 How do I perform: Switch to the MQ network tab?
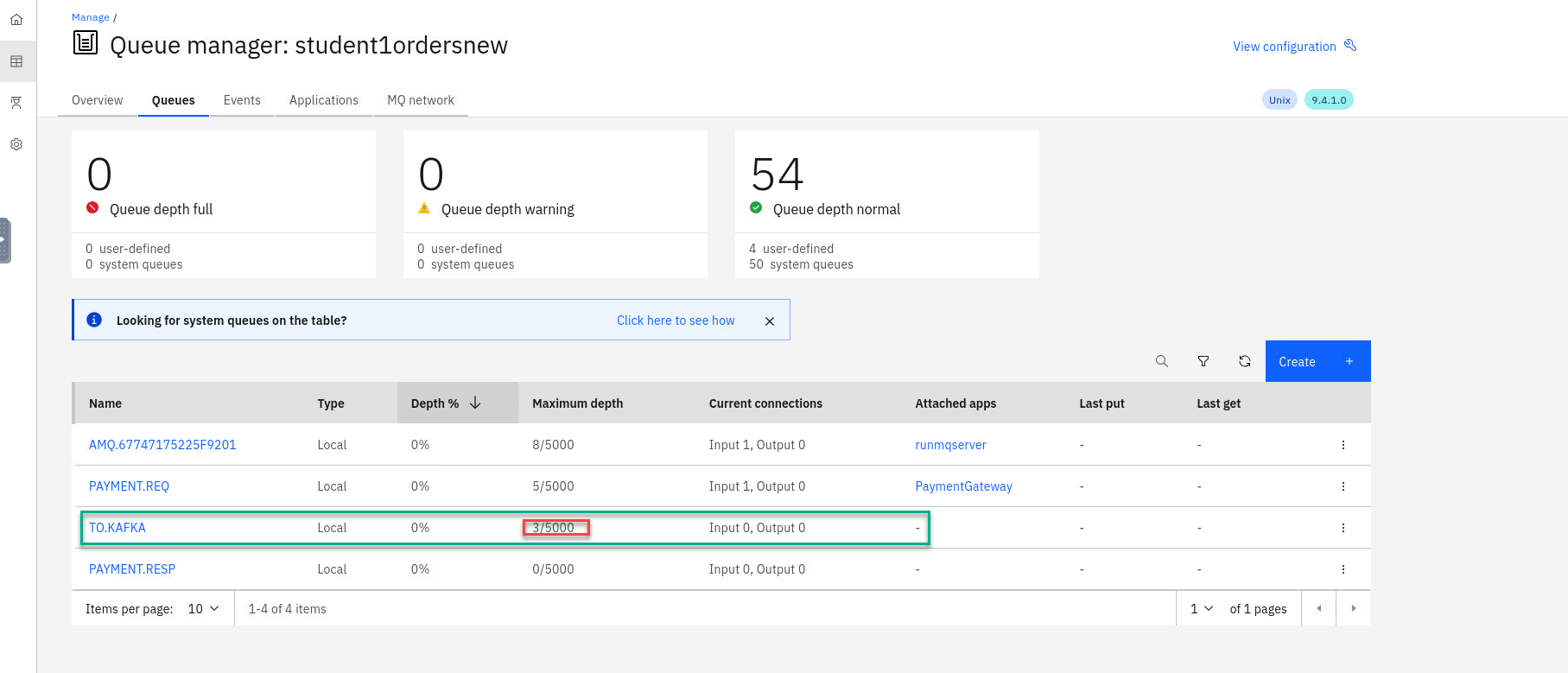click(x=421, y=100)
